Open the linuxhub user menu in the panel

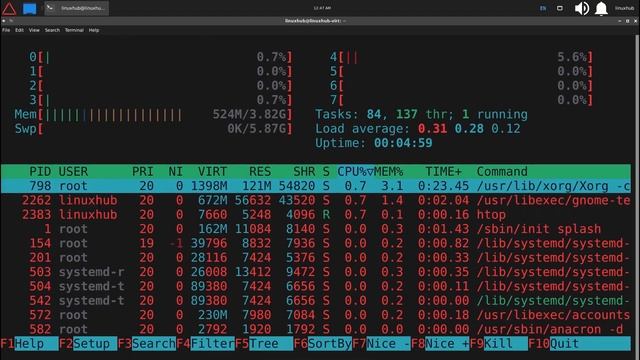click(624, 8)
